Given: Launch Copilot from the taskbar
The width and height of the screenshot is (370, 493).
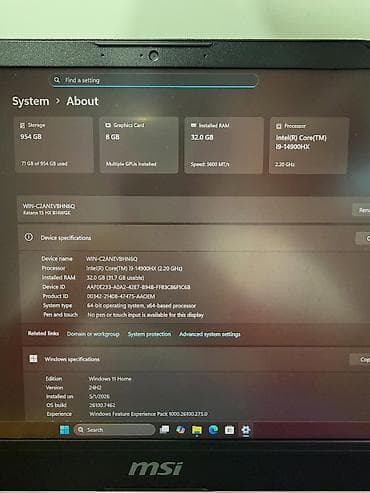Looking at the screenshot, I should [x=180, y=430].
